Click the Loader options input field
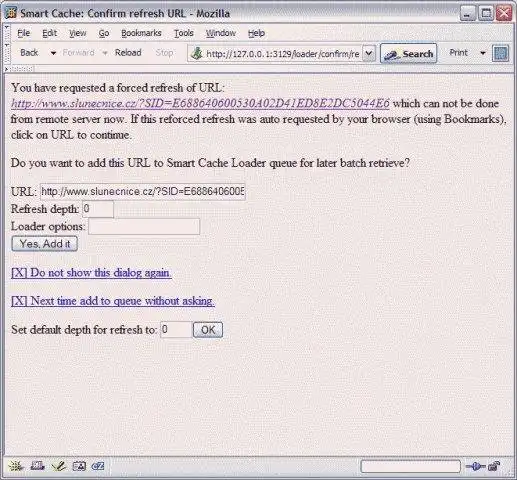Screen dimensions: 517x480 coord(144,227)
